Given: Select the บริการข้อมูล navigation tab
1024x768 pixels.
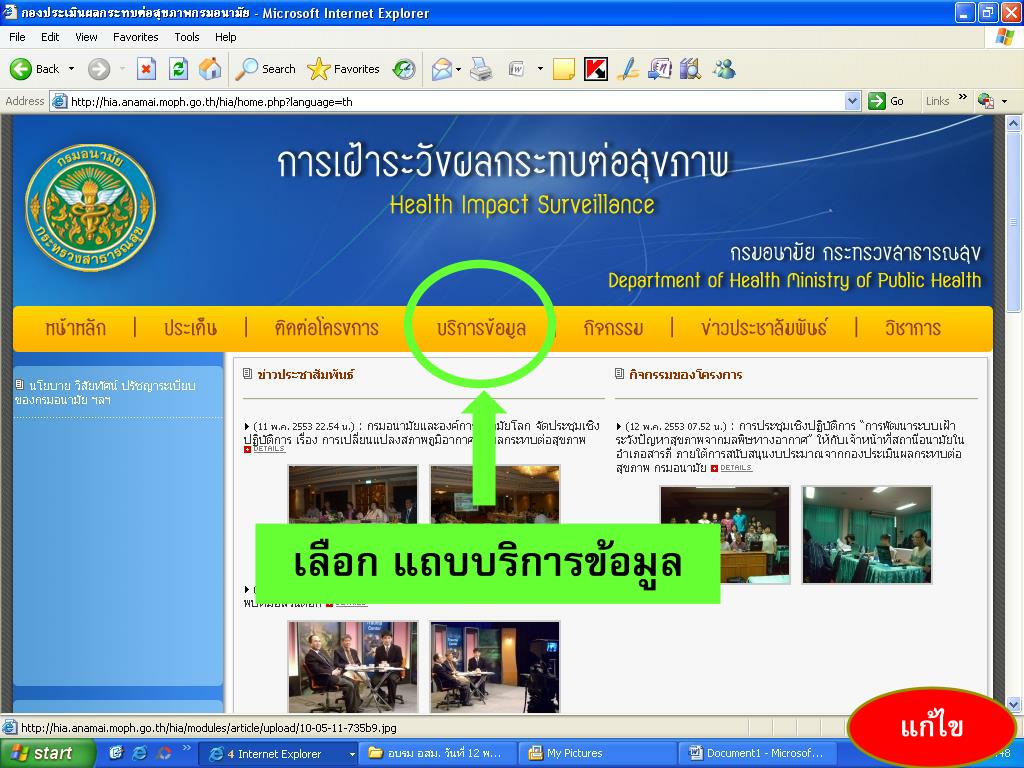Looking at the screenshot, I should point(482,328).
